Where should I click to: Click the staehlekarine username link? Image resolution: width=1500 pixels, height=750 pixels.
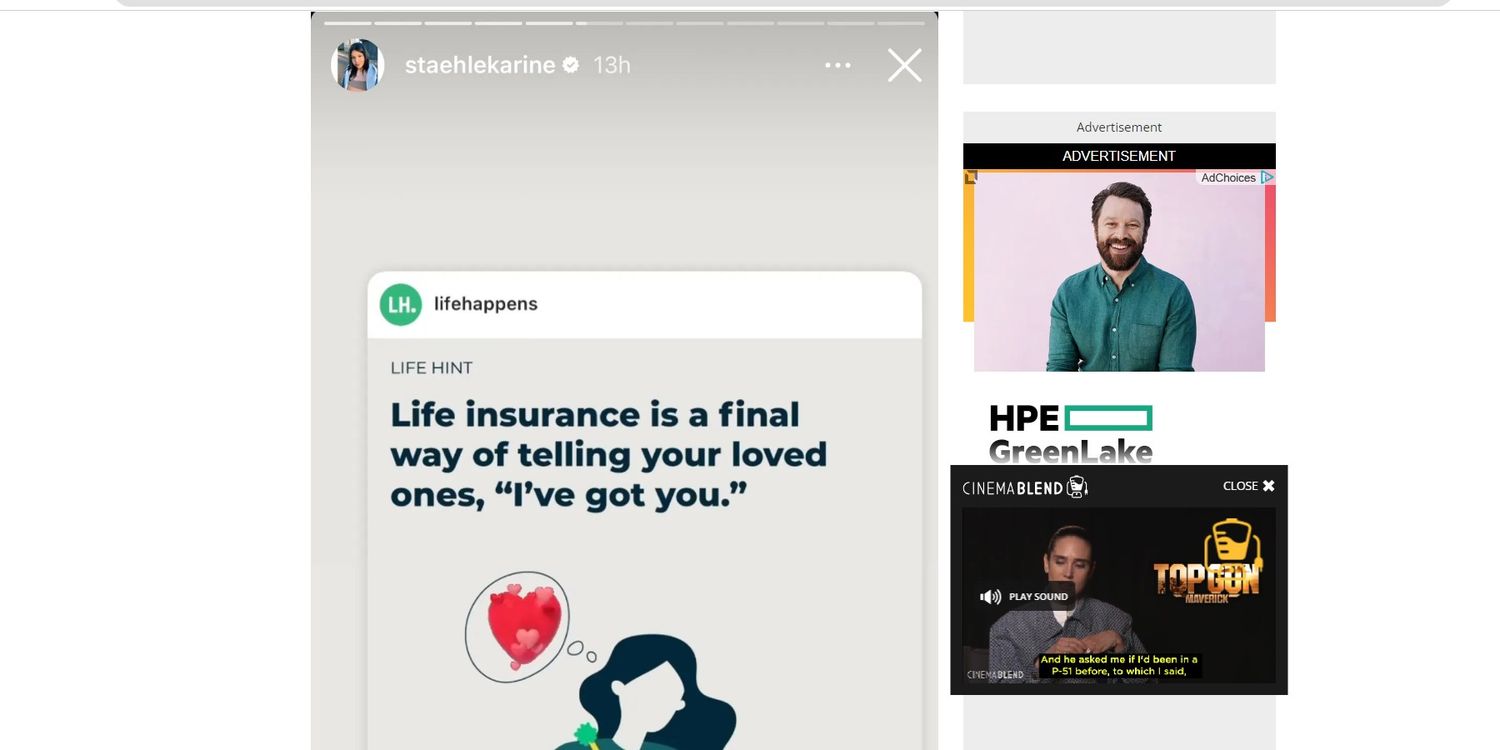click(480, 65)
